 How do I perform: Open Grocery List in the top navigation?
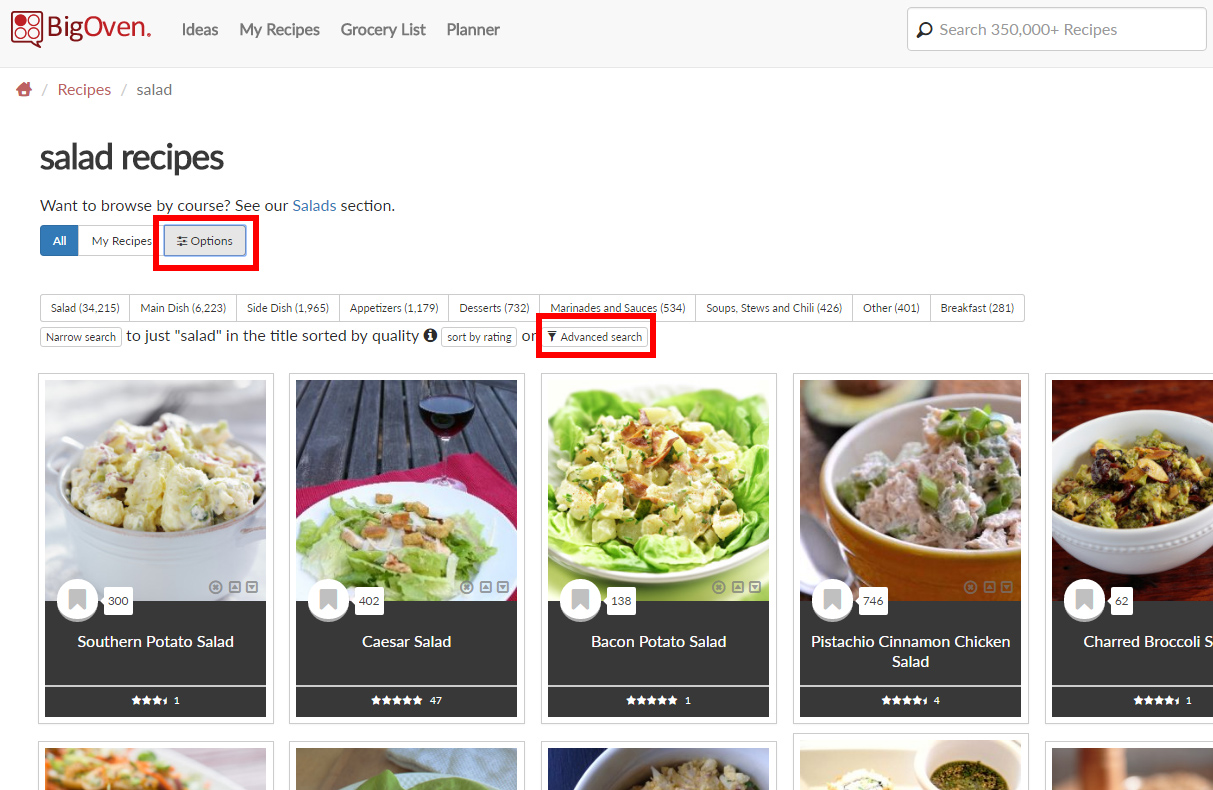point(383,30)
